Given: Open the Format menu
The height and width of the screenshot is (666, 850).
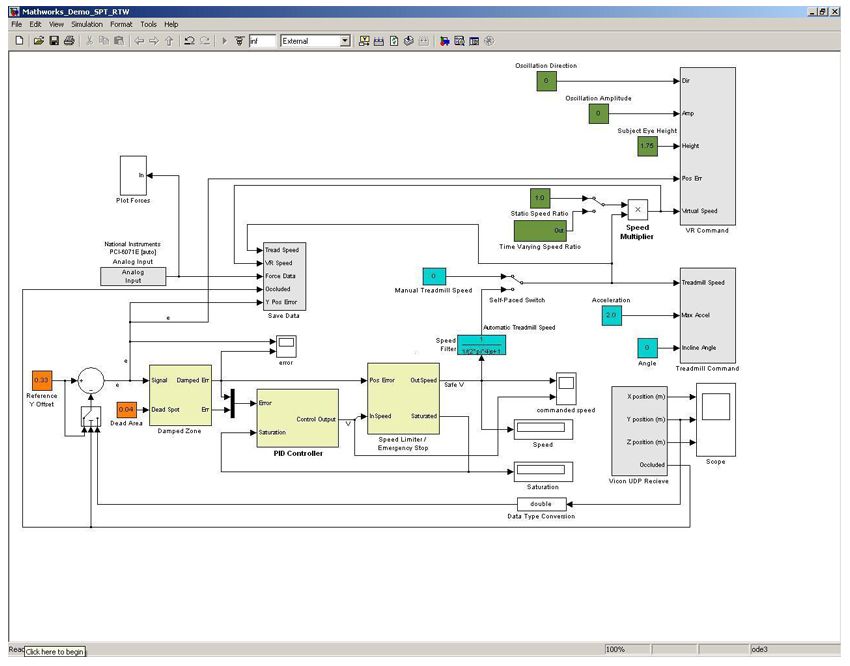Looking at the screenshot, I should pos(121,24).
